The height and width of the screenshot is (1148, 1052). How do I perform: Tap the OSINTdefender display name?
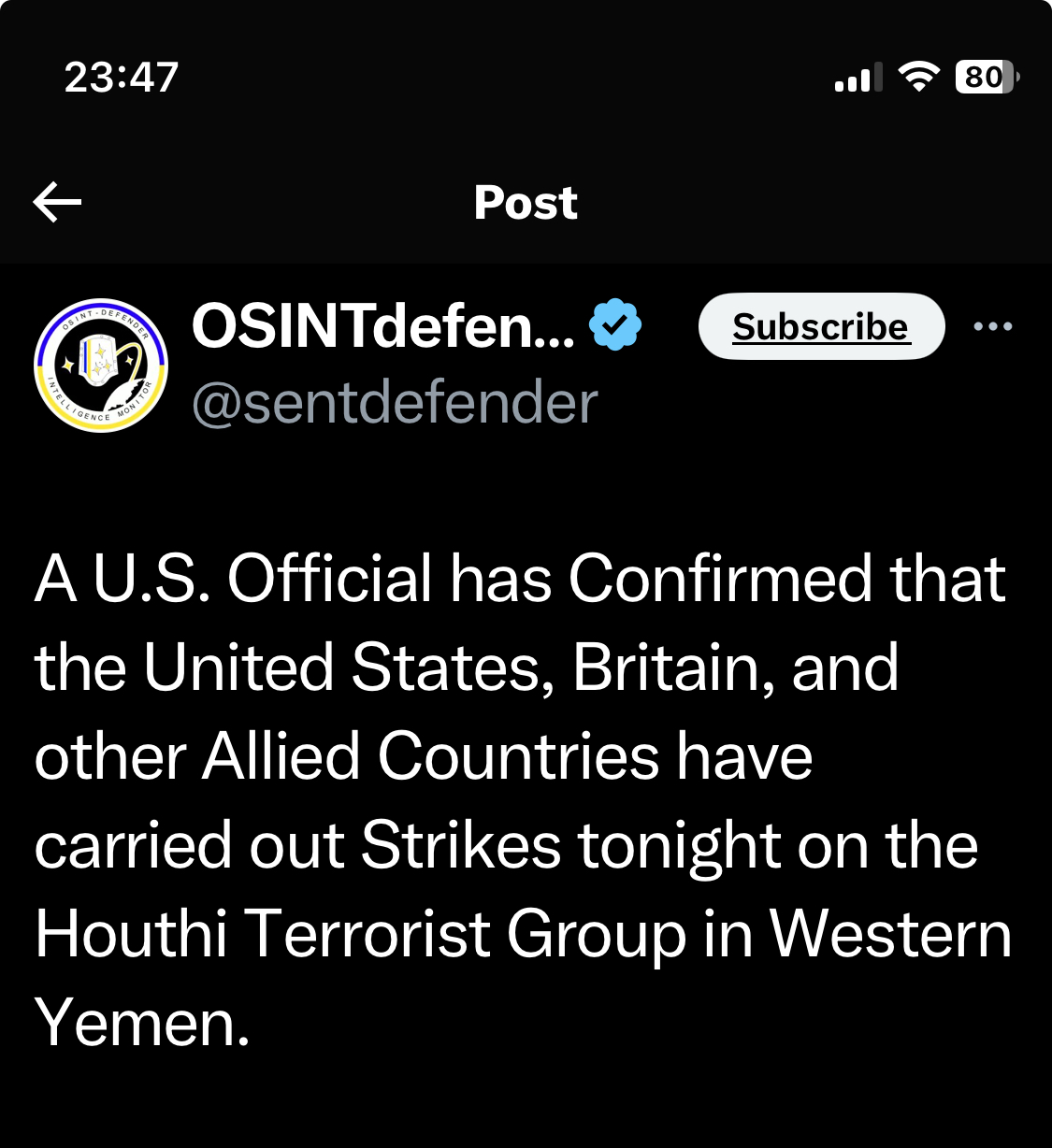[383, 325]
